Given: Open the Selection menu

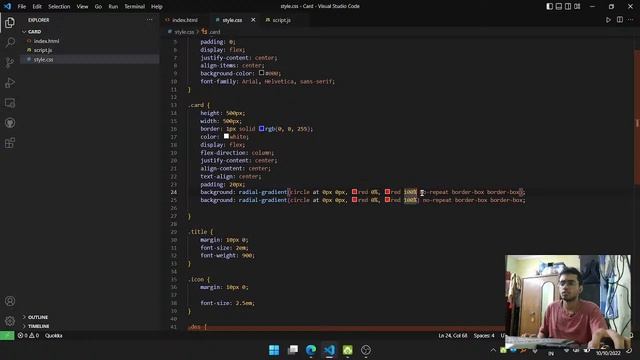Looking at the screenshot, I should (x=59, y=7).
